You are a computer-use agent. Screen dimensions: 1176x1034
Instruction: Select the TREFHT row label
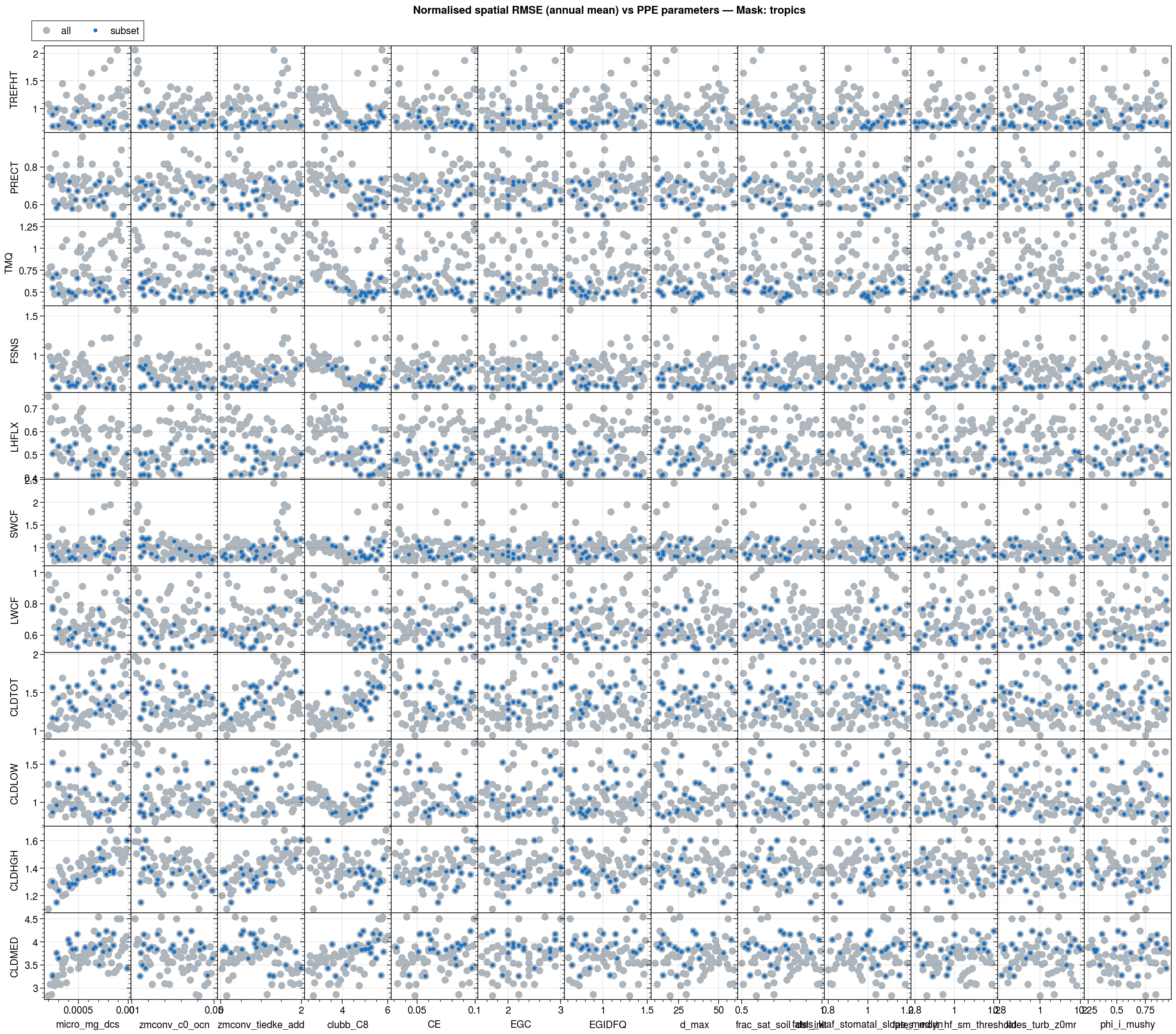click(x=15, y=90)
